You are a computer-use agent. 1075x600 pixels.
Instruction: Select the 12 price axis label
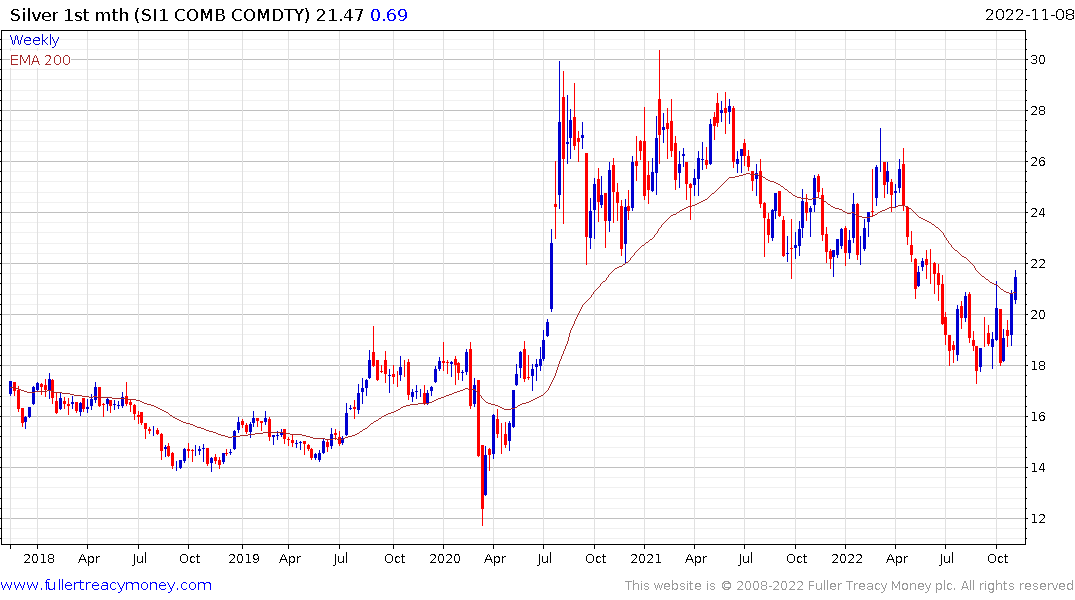tap(1037, 518)
